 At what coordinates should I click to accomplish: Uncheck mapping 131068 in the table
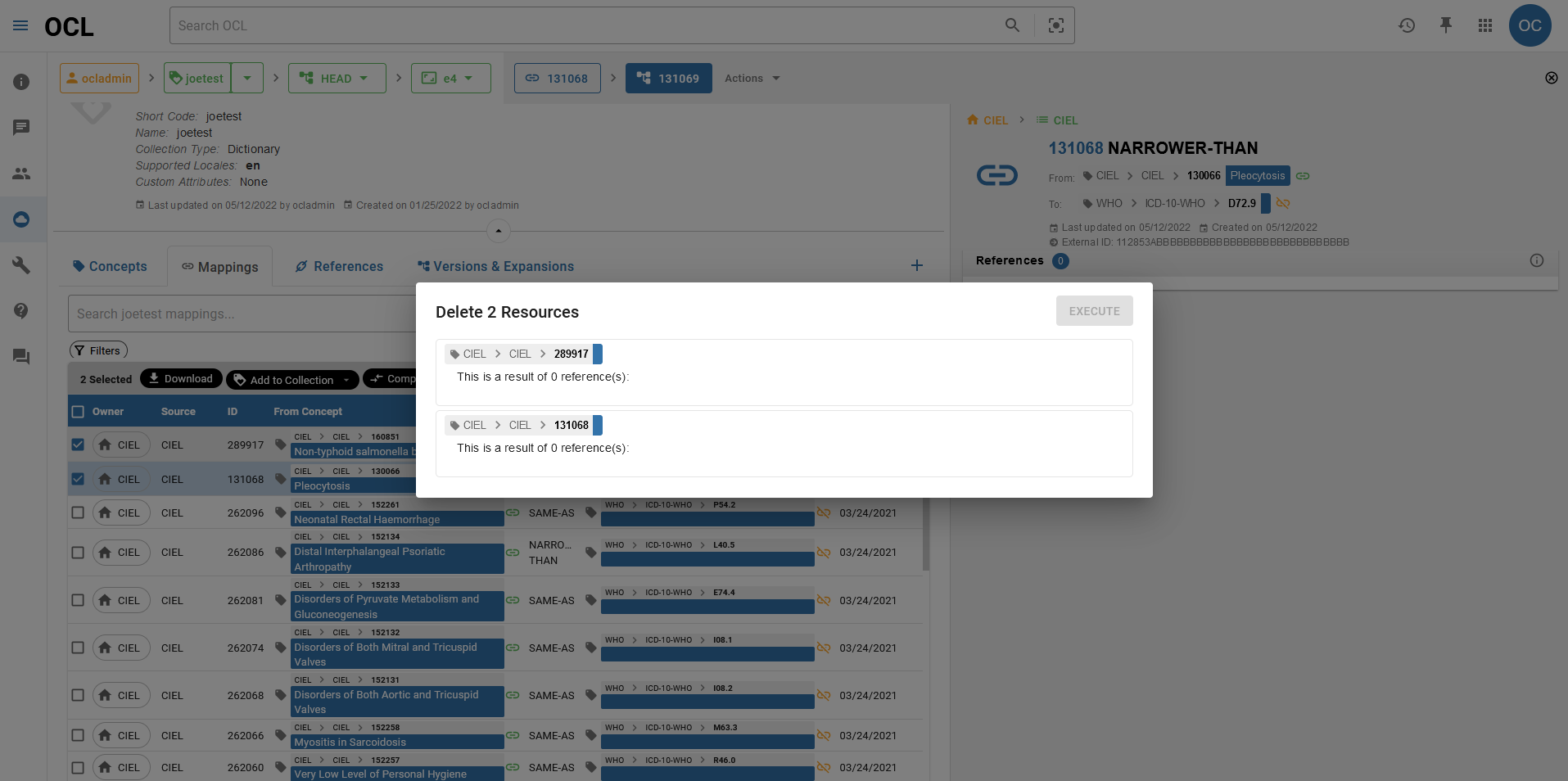[x=78, y=479]
